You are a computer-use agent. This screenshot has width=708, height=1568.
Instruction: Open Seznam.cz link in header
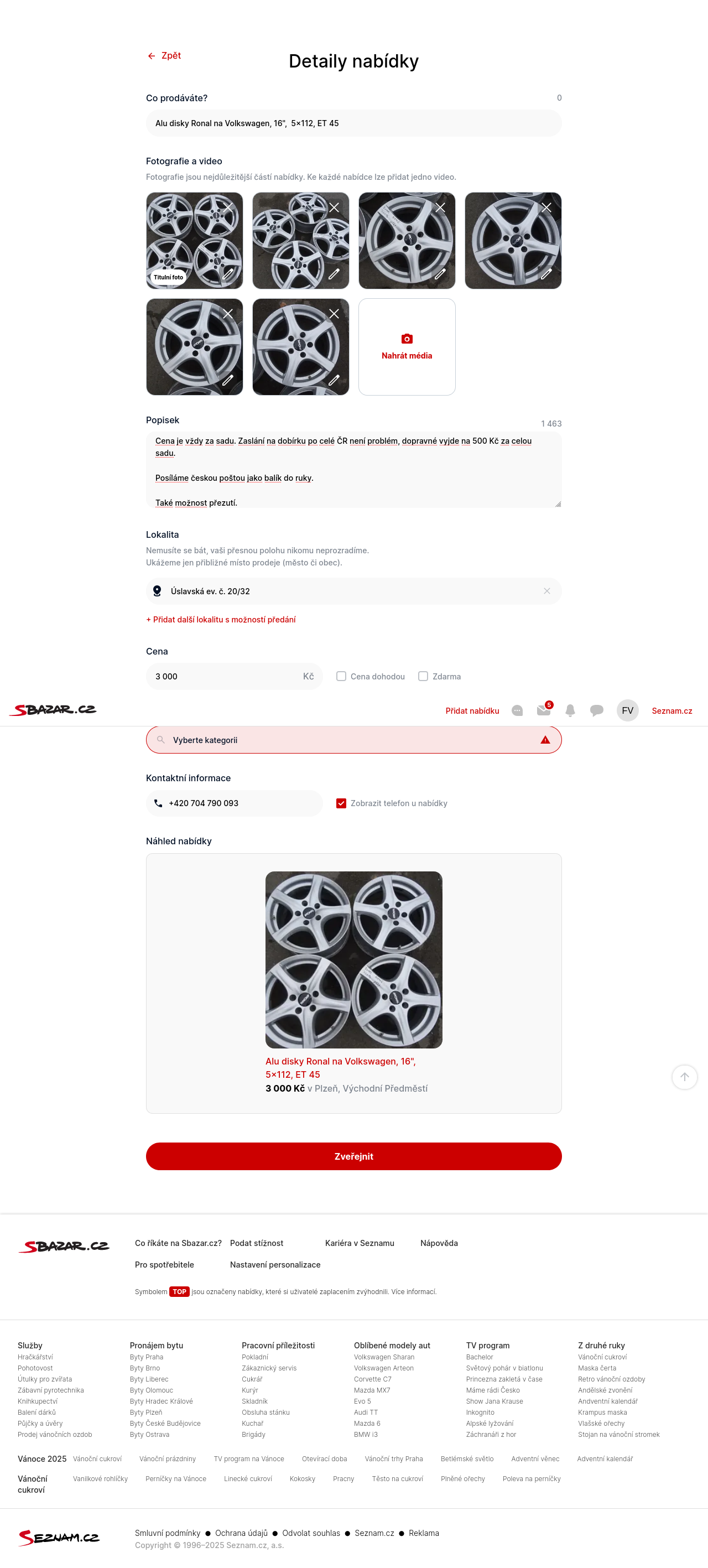pos(671,710)
